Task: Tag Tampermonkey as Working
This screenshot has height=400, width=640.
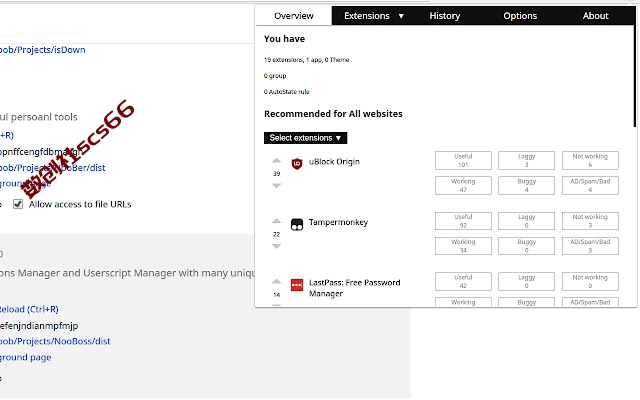Action: pyautogui.click(x=463, y=246)
